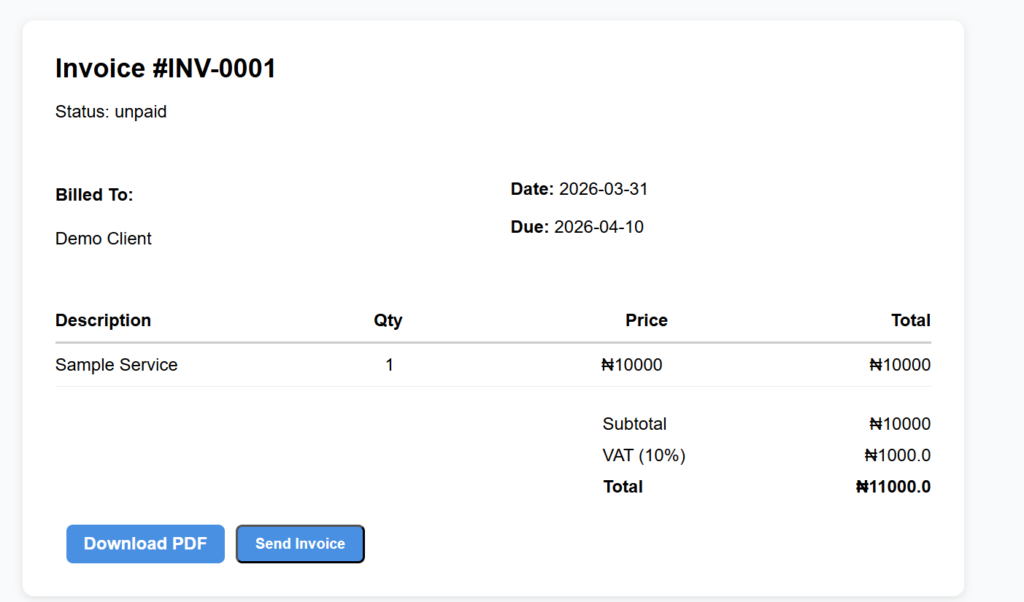1024x602 pixels.
Task: Click the Sample Service price ₦10000
Action: click(x=631, y=365)
